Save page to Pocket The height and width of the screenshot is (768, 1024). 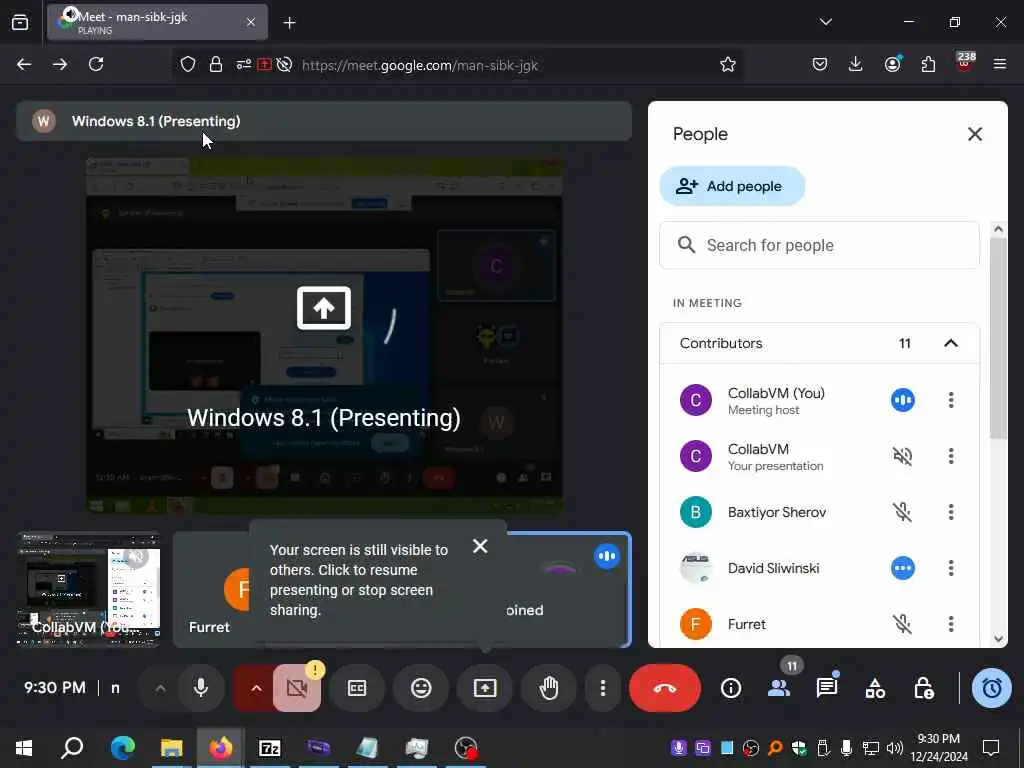pyautogui.click(x=820, y=64)
